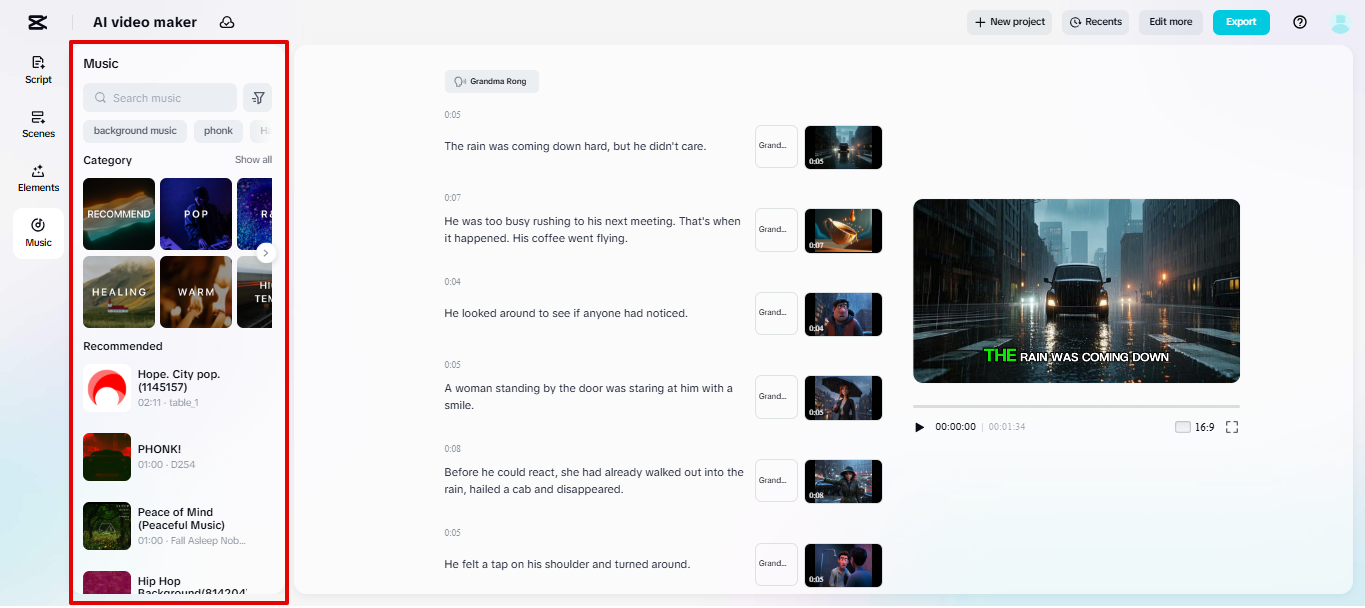Click voice box beside 'rain was coming down' line
1365x608 pixels.
pyautogui.click(x=776, y=146)
